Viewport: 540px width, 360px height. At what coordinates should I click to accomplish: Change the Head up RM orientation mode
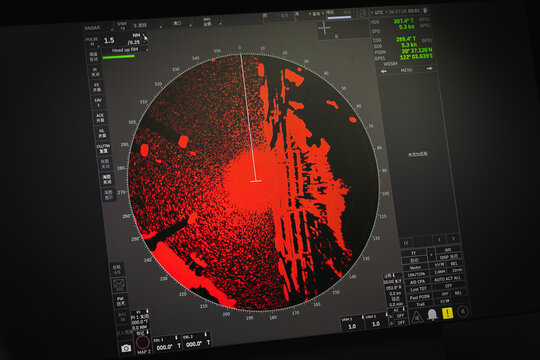click(125, 50)
